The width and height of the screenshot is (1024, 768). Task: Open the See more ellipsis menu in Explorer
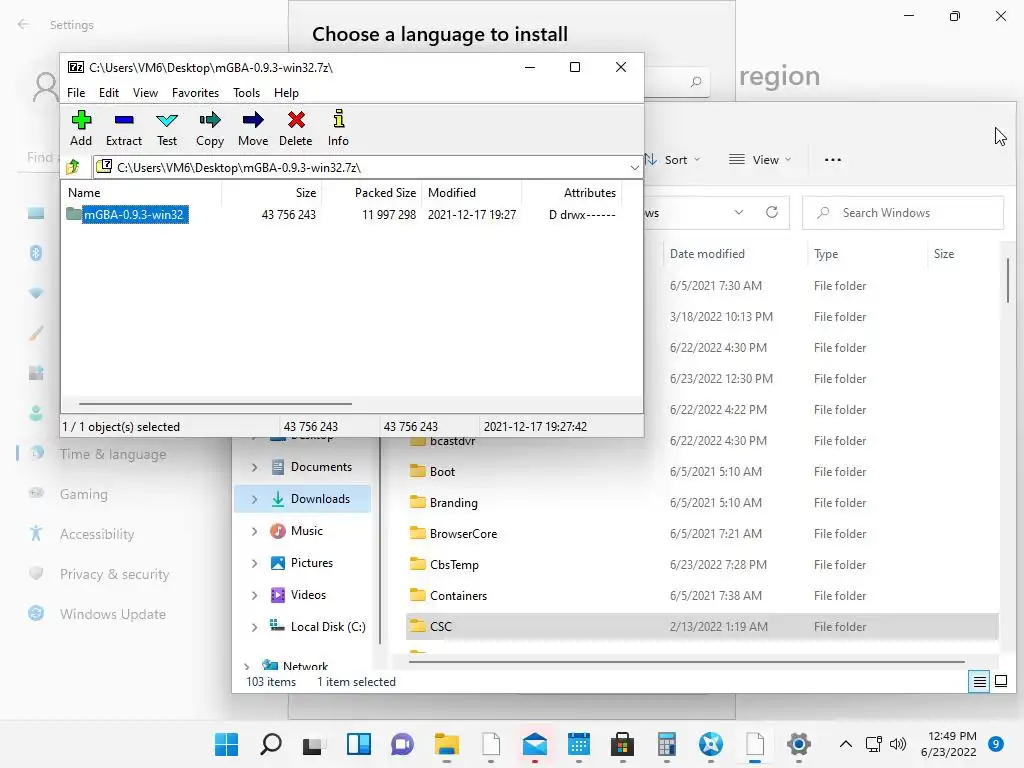click(833, 160)
